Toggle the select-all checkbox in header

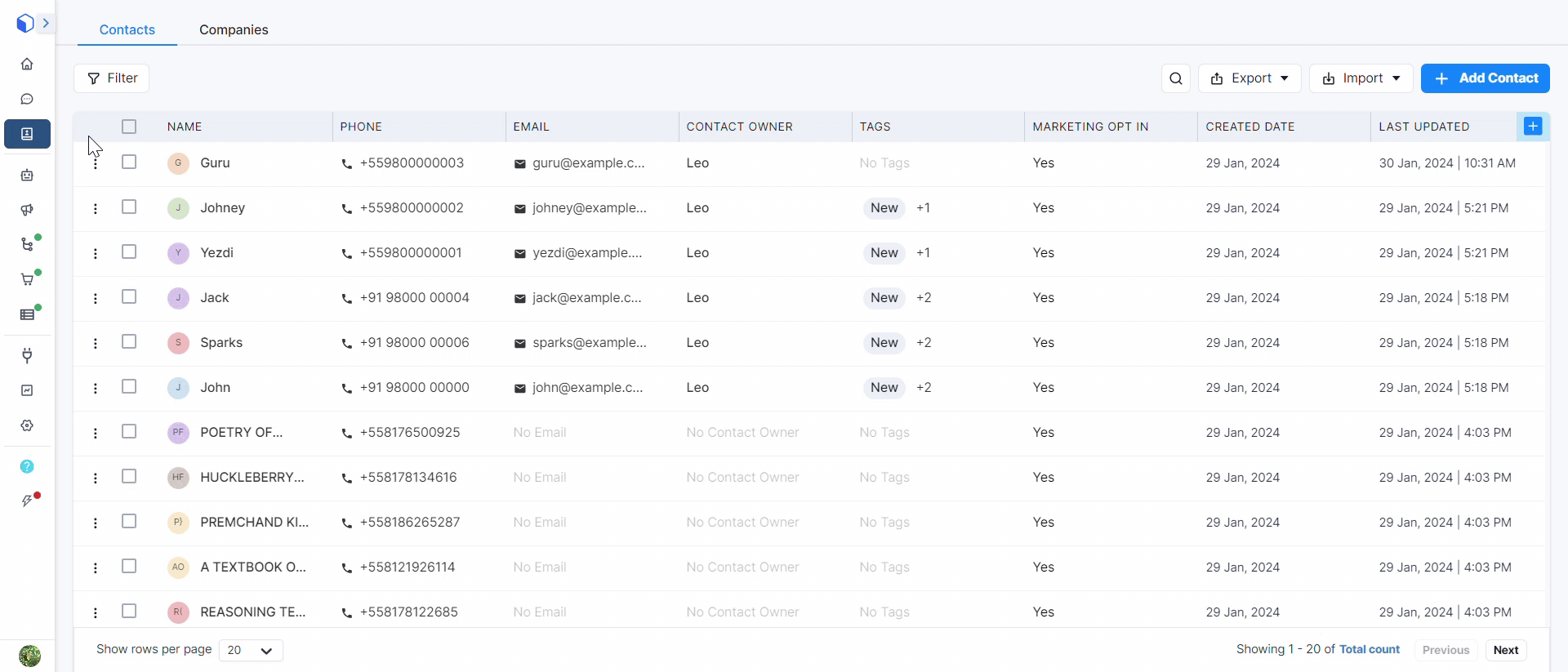tap(129, 127)
